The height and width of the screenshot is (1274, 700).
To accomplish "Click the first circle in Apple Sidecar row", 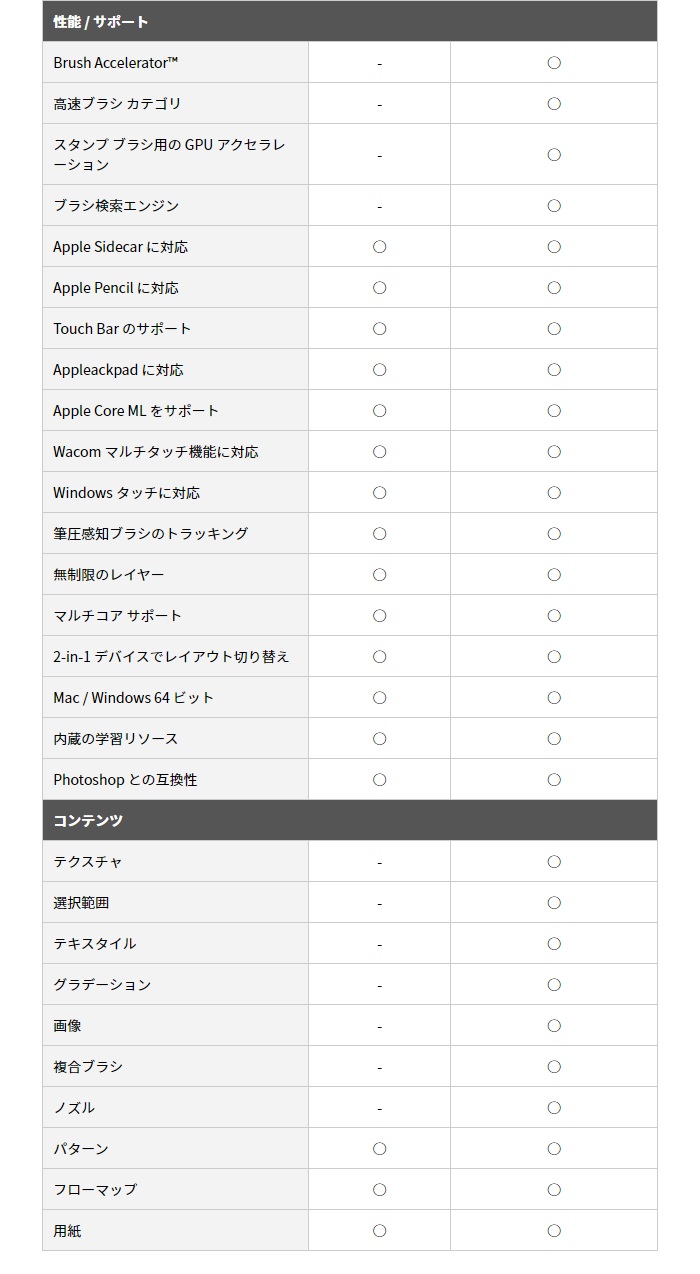I will coord(379,247).
